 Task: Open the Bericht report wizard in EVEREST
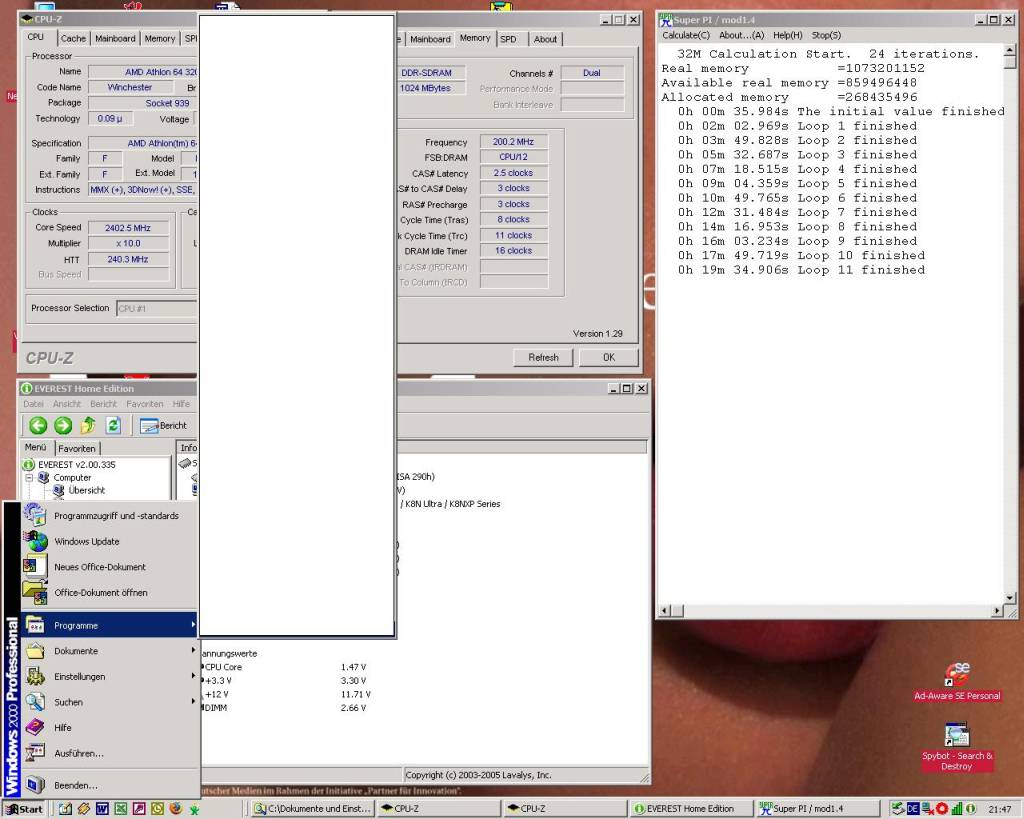[x=163, y=426]
